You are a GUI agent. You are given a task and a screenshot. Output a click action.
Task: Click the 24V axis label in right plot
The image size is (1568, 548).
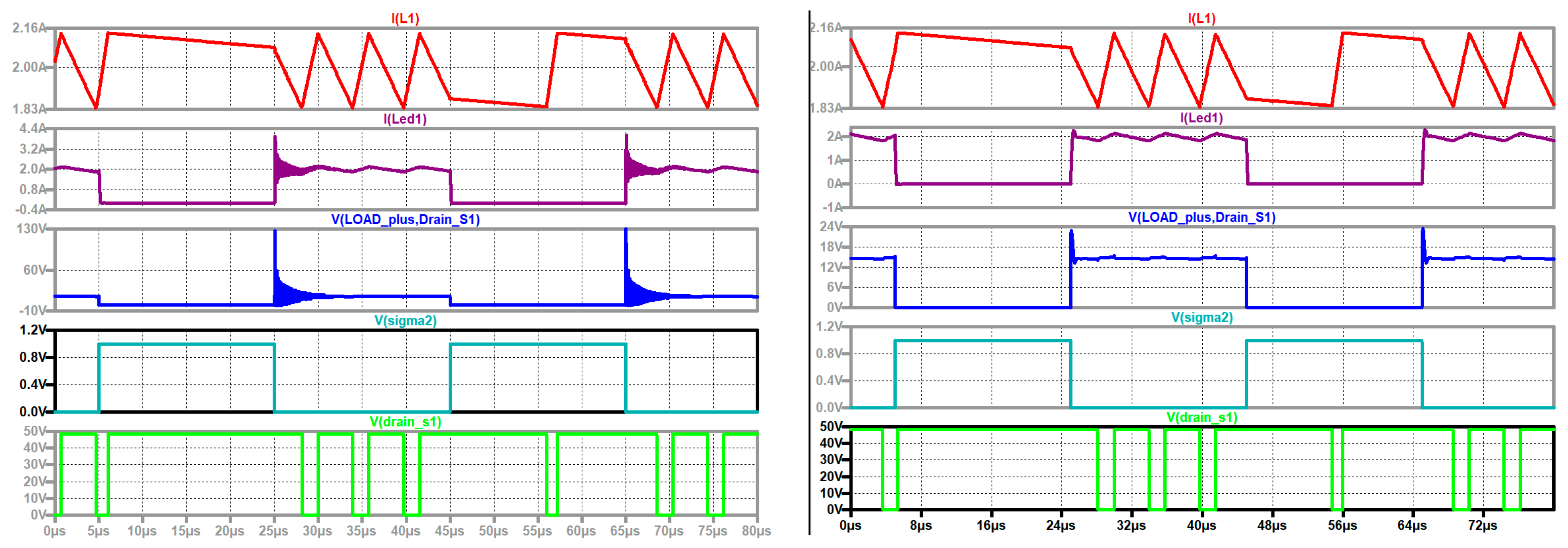coord(831,227)
